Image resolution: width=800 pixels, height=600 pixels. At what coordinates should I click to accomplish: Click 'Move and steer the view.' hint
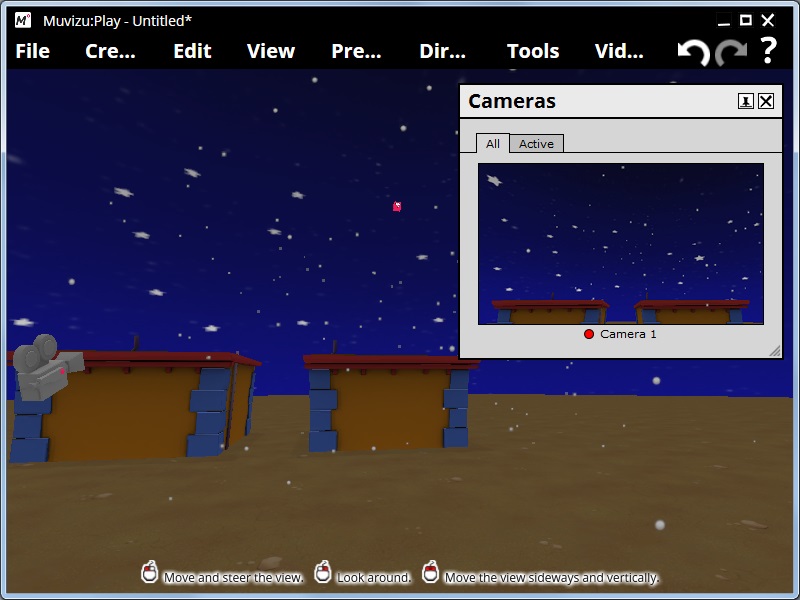pos(233,578)
